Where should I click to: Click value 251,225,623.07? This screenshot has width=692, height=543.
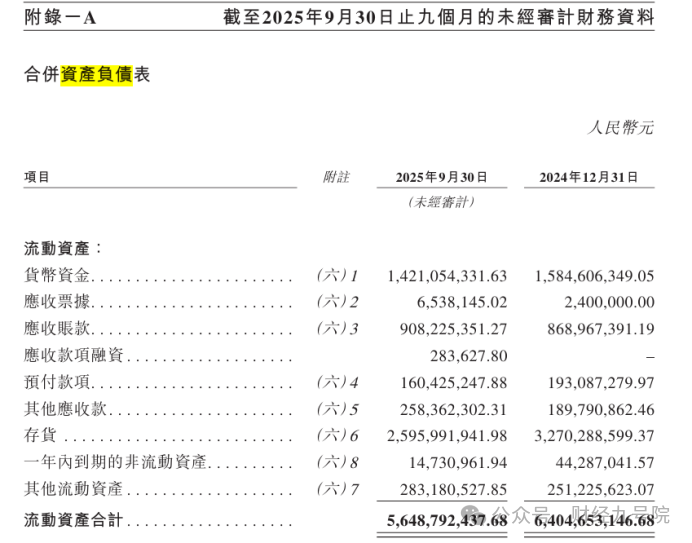(x=601, y=490)
